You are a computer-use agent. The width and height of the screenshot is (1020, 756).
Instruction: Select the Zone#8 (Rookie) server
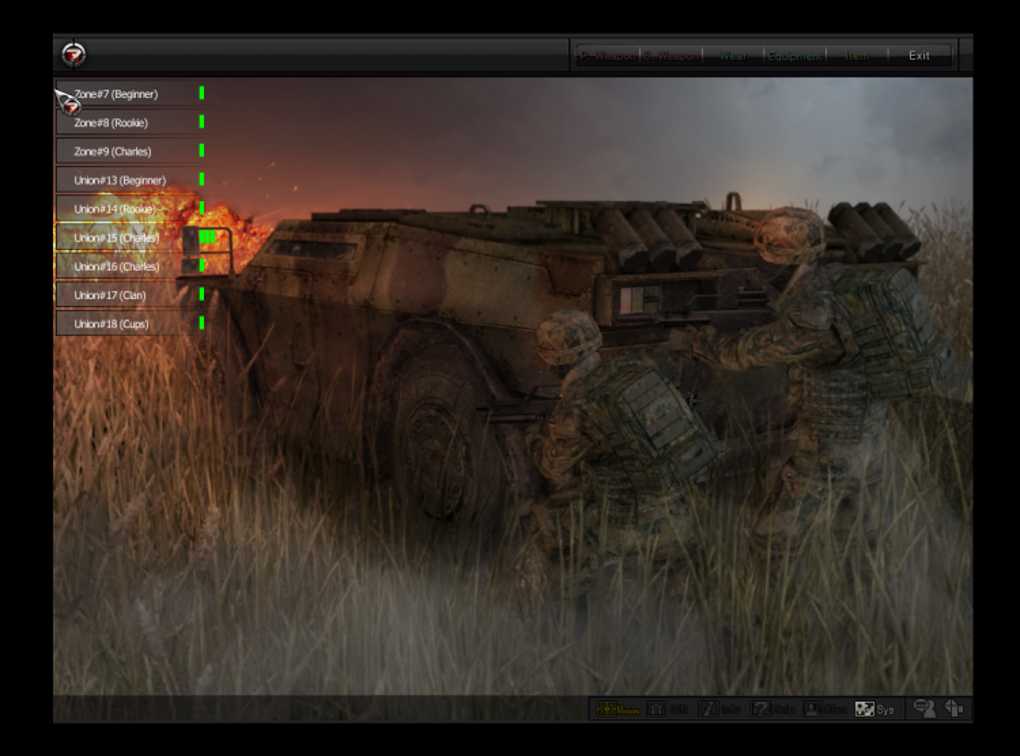(132, 122)
